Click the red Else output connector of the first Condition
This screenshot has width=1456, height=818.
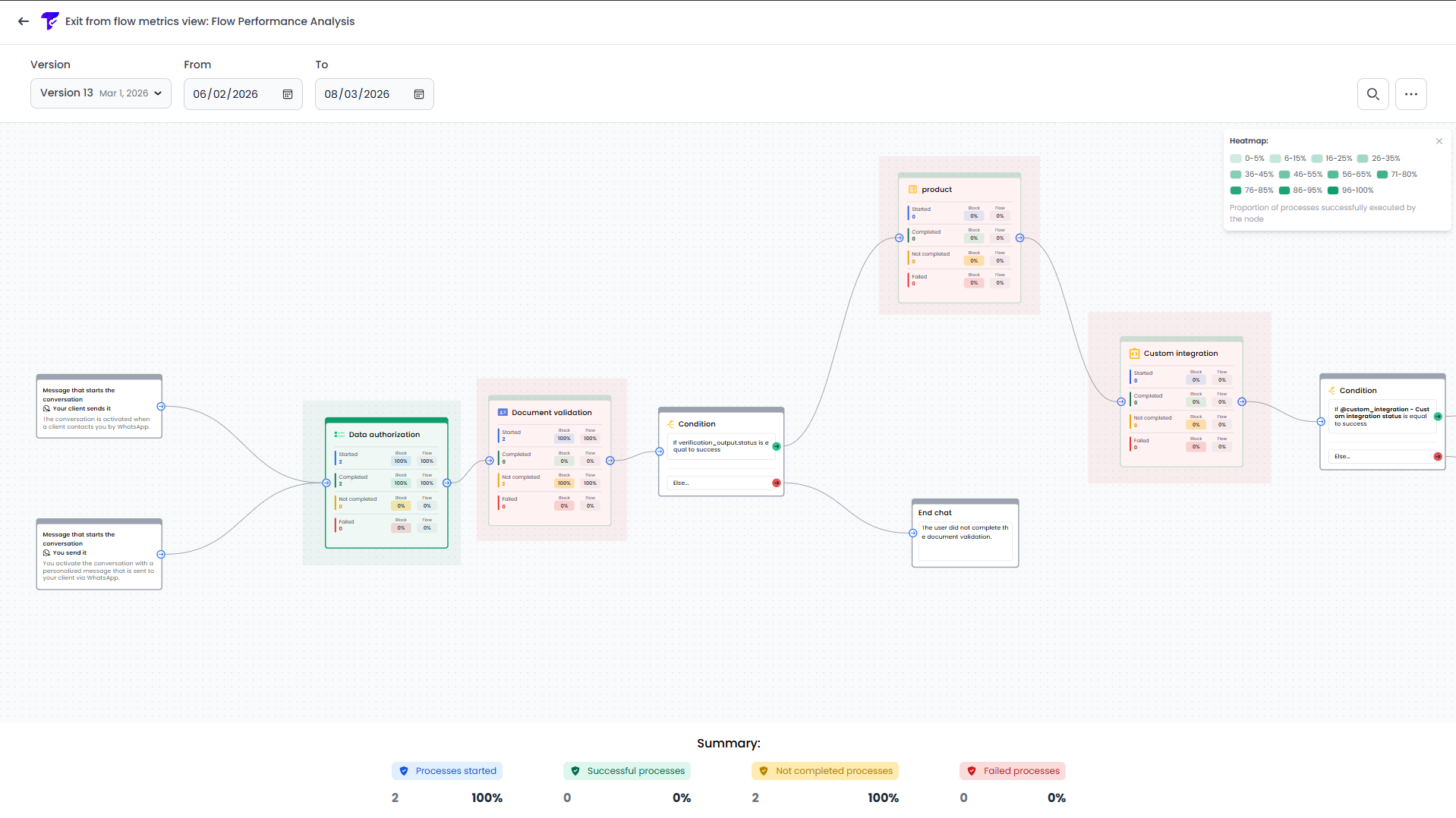click(x=776, y=483)
